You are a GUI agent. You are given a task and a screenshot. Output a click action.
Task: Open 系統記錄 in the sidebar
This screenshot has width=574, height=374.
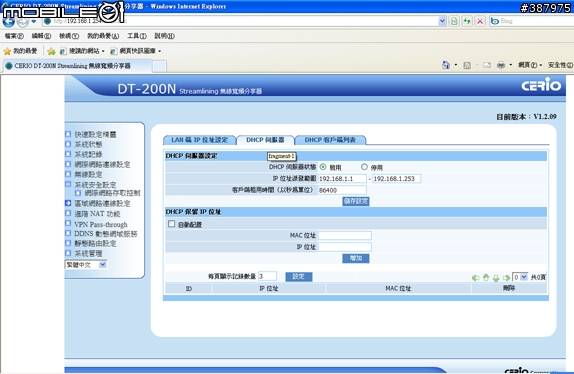(88, 154)
